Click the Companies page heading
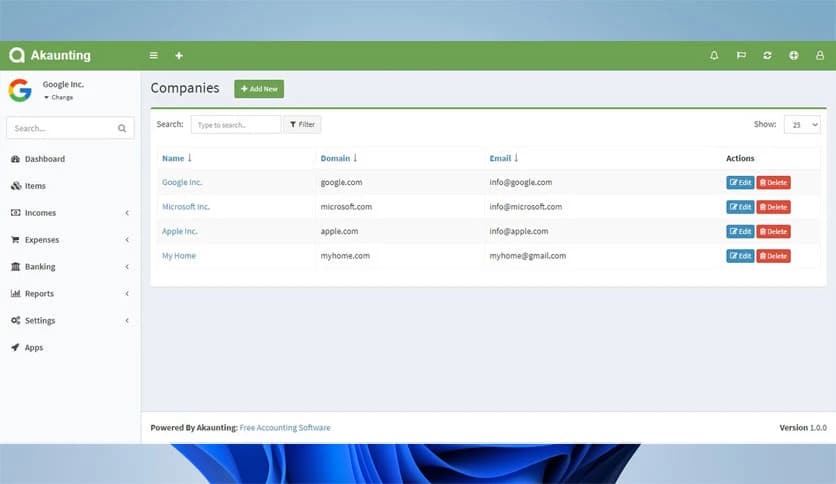 coord(185,88)
